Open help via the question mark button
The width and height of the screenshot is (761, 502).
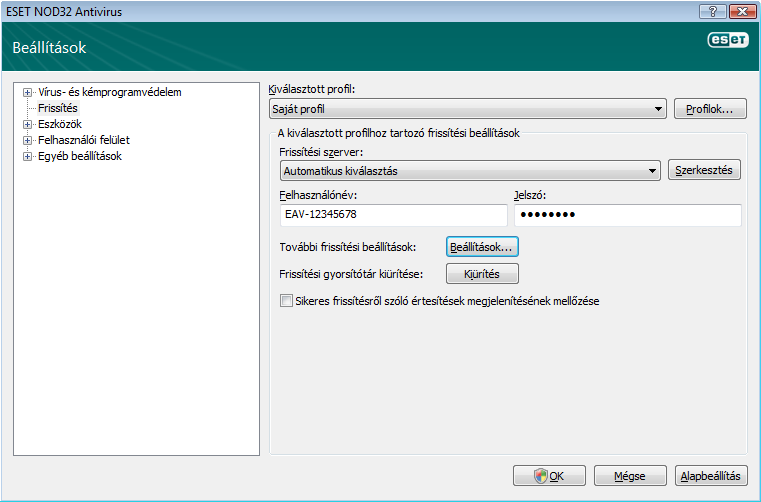713,11
